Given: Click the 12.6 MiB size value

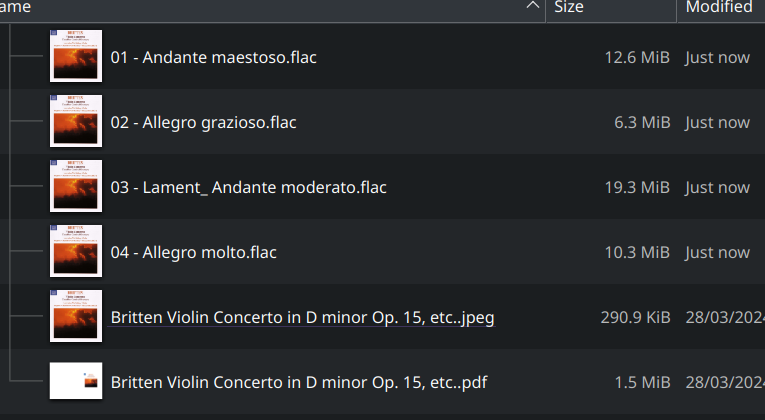Looking at the screenshot, I should coord(637,57).
